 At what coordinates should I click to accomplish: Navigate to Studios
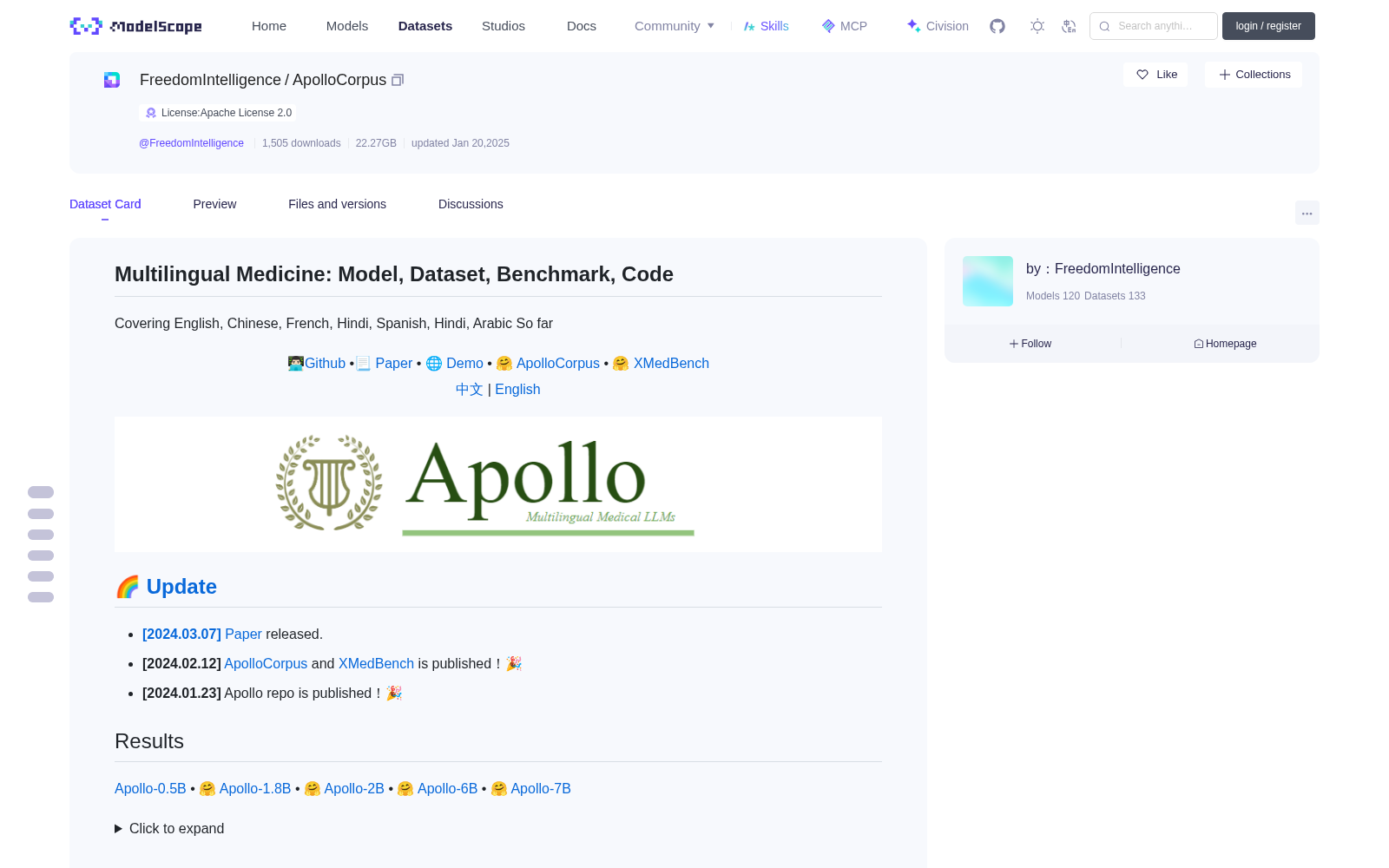tap(504, 26)
